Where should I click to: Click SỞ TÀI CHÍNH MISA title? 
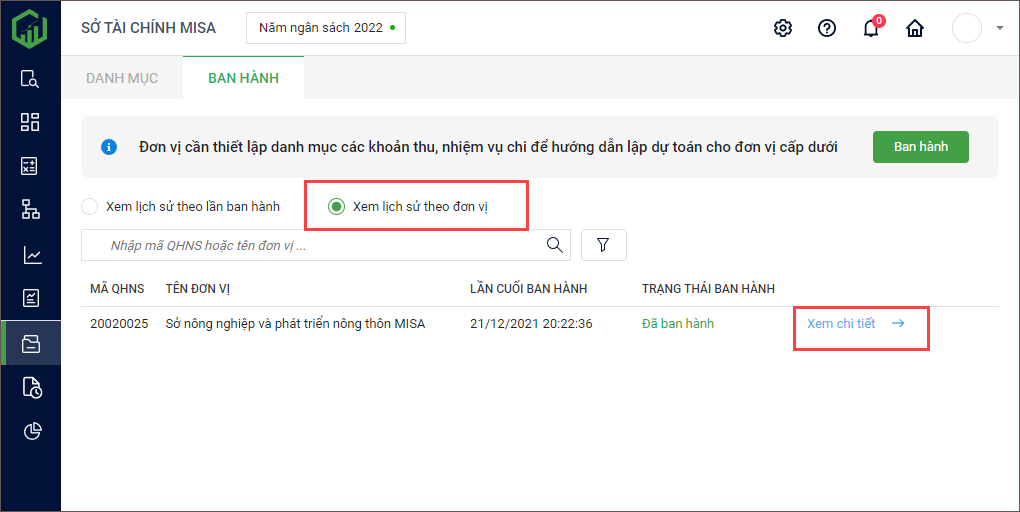(148, 28)
